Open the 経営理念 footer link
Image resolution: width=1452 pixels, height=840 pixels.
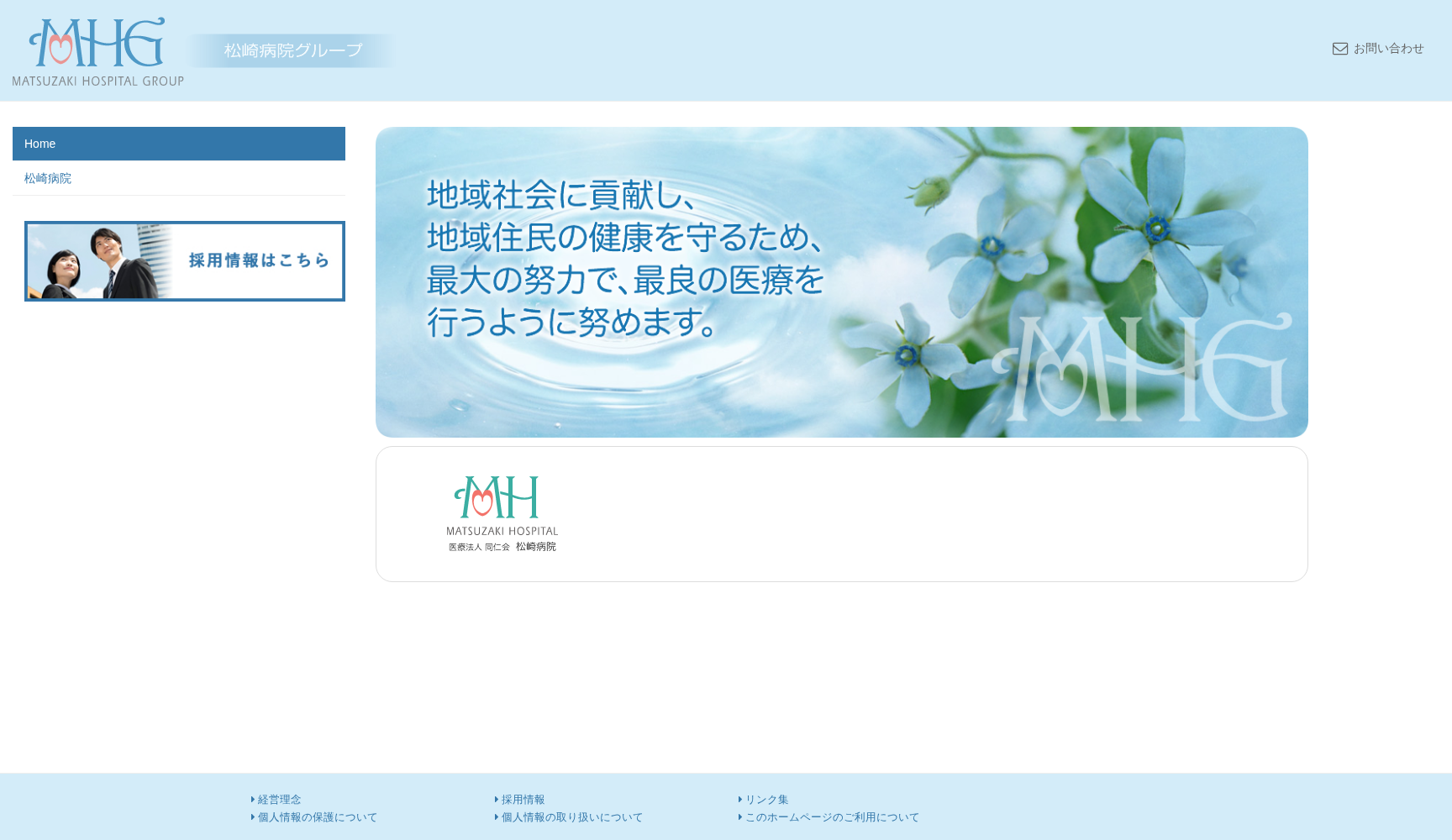pos(279,800)
